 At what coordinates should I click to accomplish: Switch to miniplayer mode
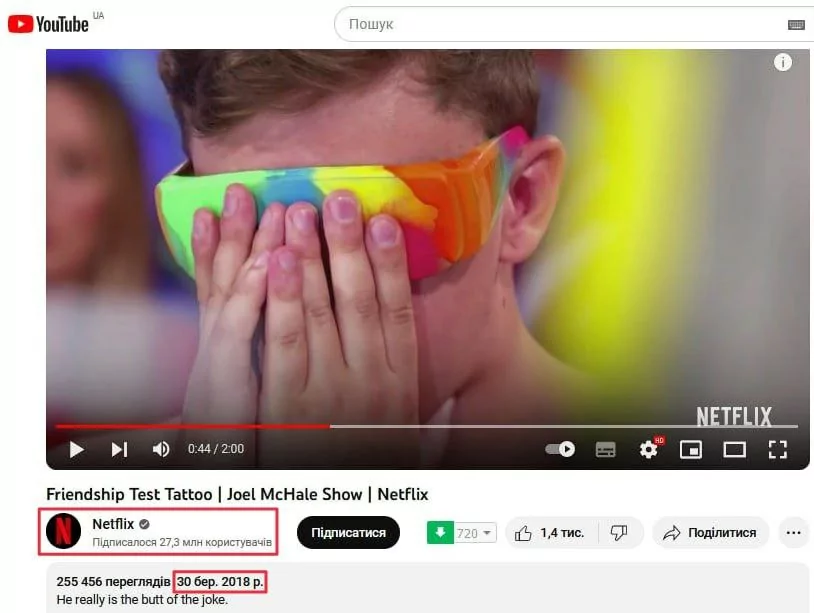point(691,449)
